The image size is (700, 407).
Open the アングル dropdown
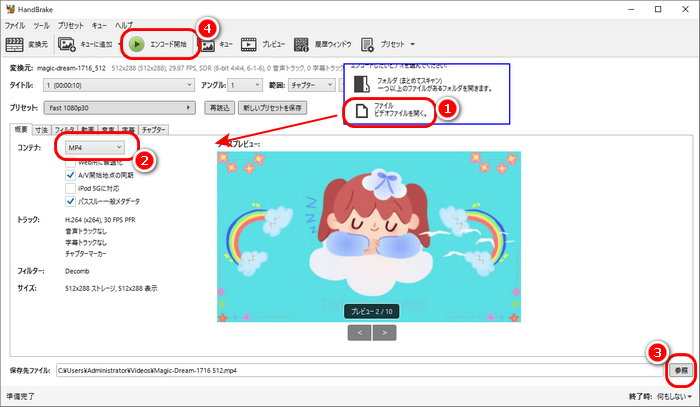[x=245, y=85]
